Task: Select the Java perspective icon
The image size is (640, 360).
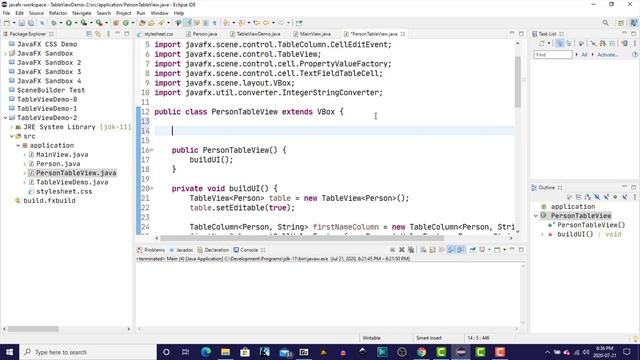Action: (634, 23)
